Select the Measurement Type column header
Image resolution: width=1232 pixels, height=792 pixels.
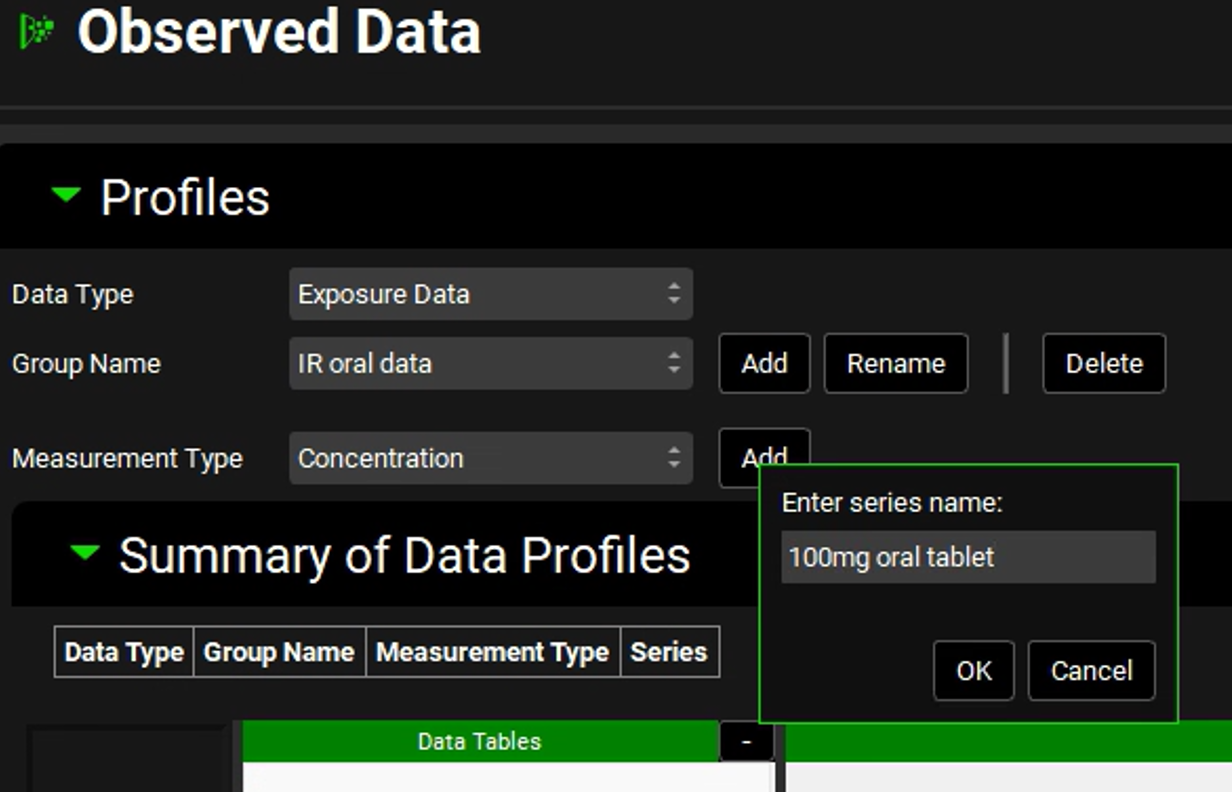point(492,652)
